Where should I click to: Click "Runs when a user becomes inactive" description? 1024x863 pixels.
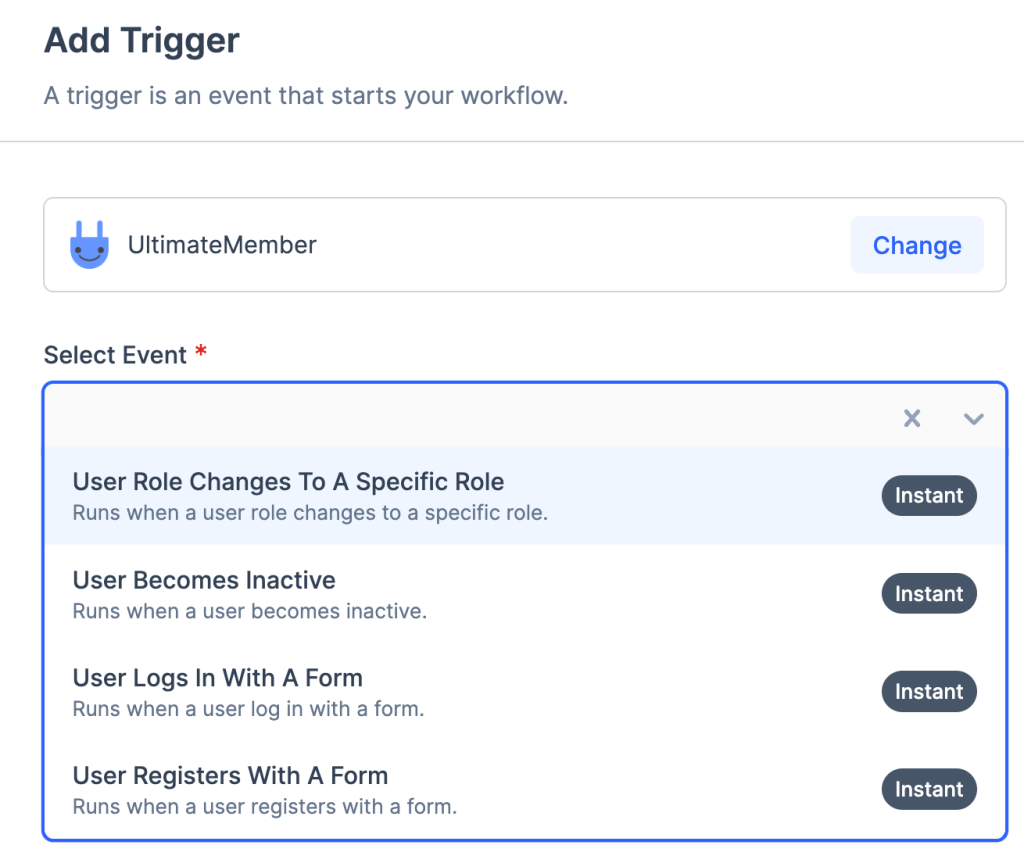pos(250,611)
